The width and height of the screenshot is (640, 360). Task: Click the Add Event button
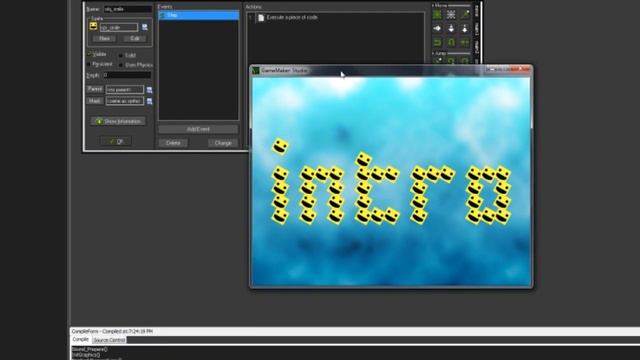coord(198,129)
